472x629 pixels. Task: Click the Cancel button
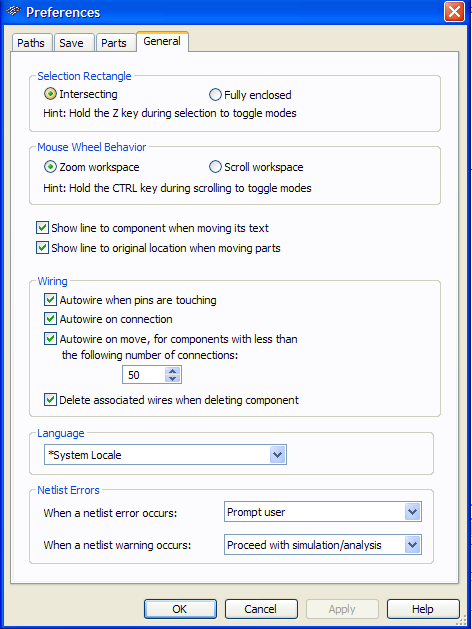(x=261, y=609)
